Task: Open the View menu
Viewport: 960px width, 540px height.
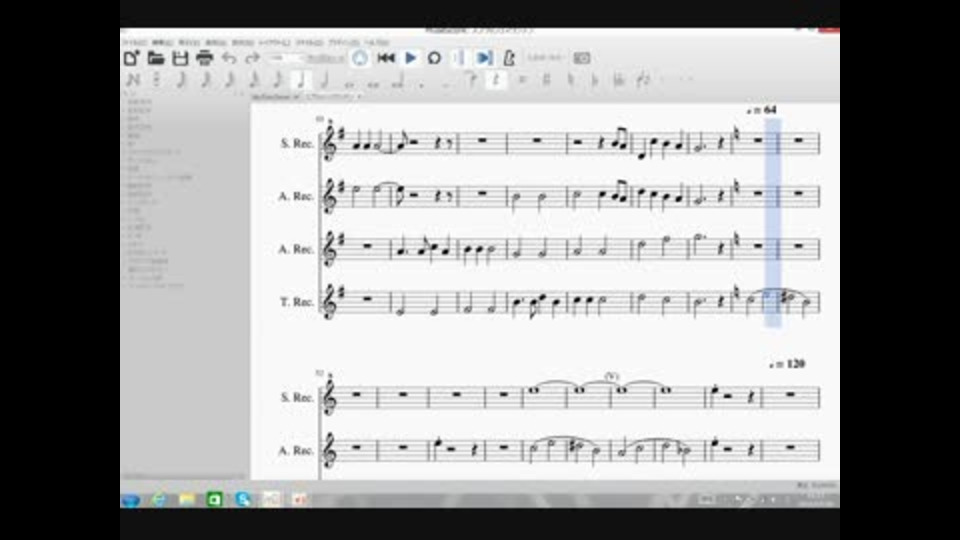Action: coord(189,42)
